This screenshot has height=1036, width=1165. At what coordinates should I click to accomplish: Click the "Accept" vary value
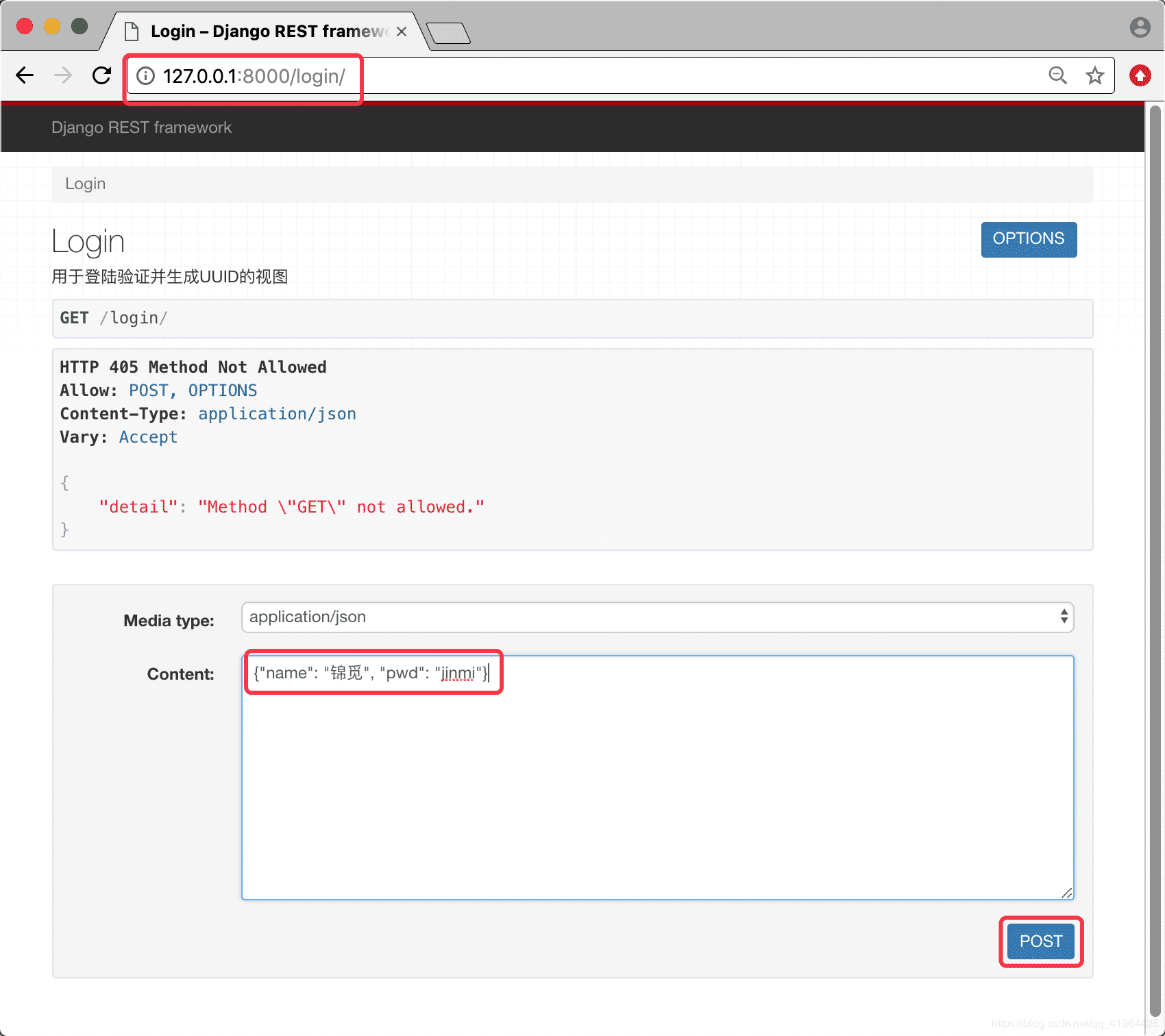[149, 437]
